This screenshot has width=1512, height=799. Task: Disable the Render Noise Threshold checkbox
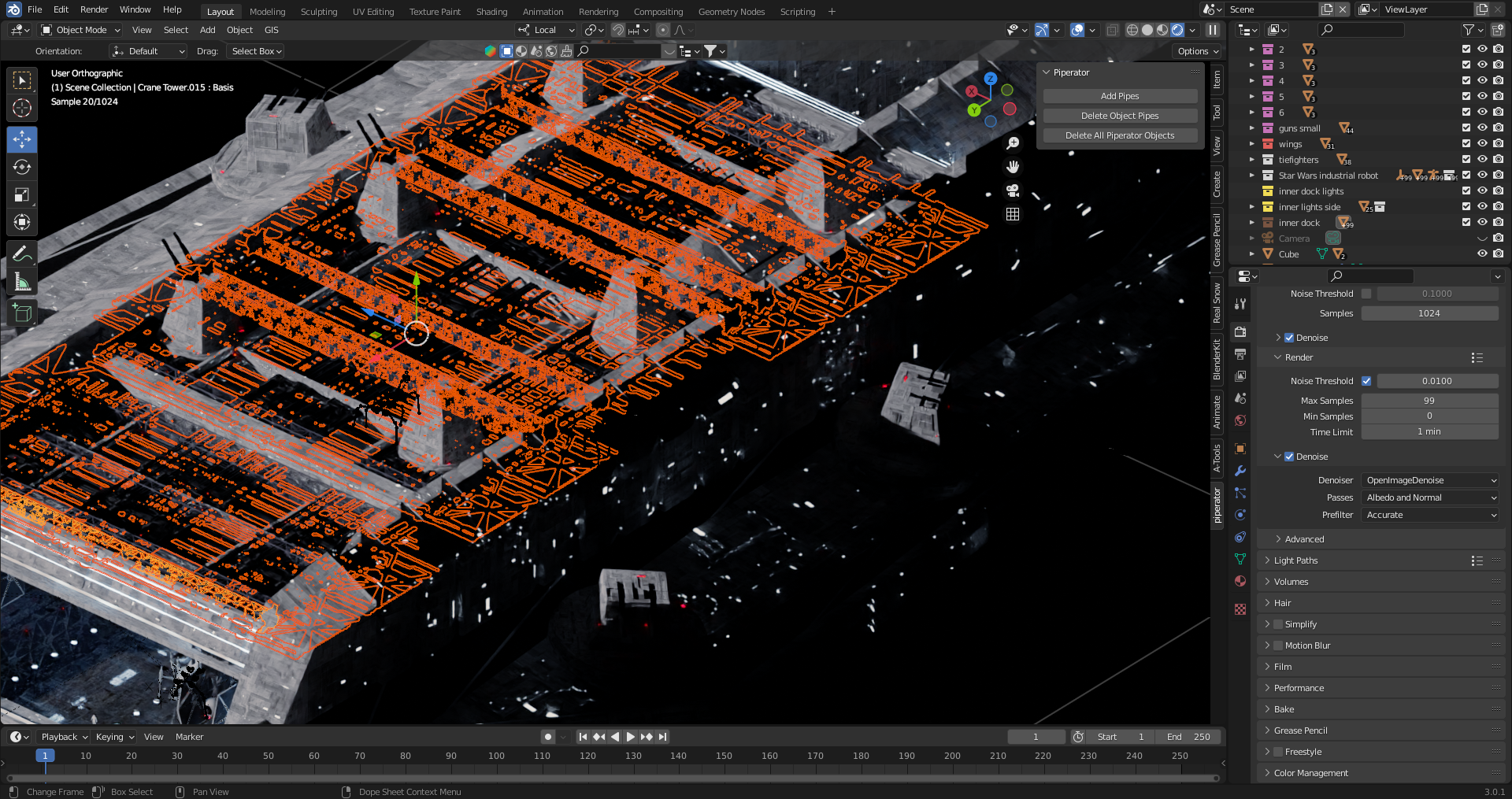click(x=1366, y=381)
